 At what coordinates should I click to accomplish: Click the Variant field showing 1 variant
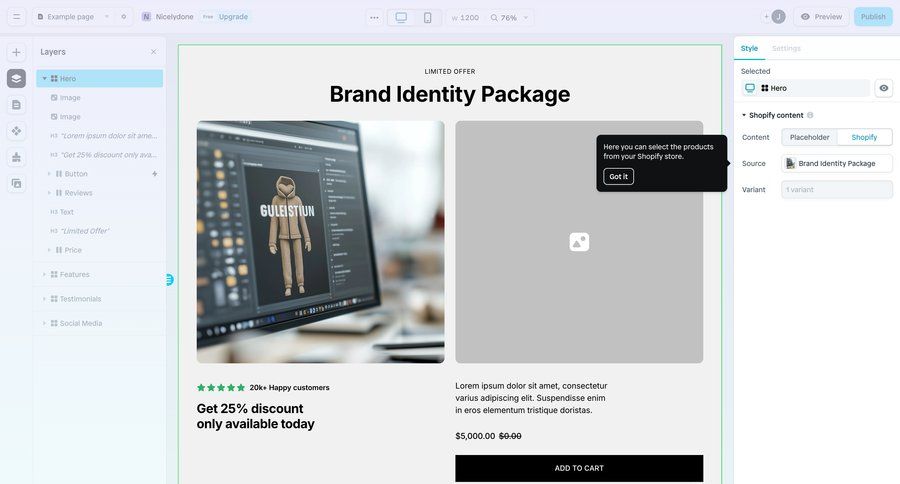(837, 189)
